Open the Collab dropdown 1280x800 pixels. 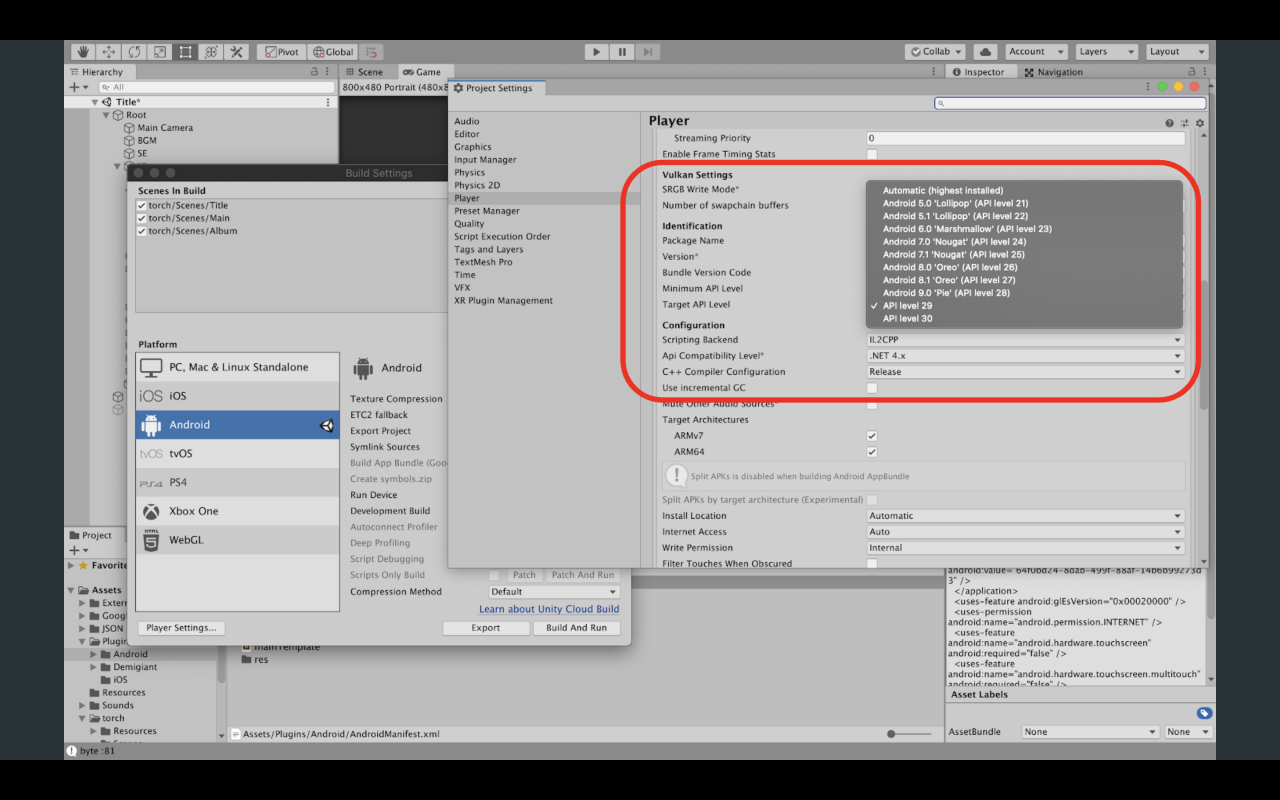tap(935, 52)
